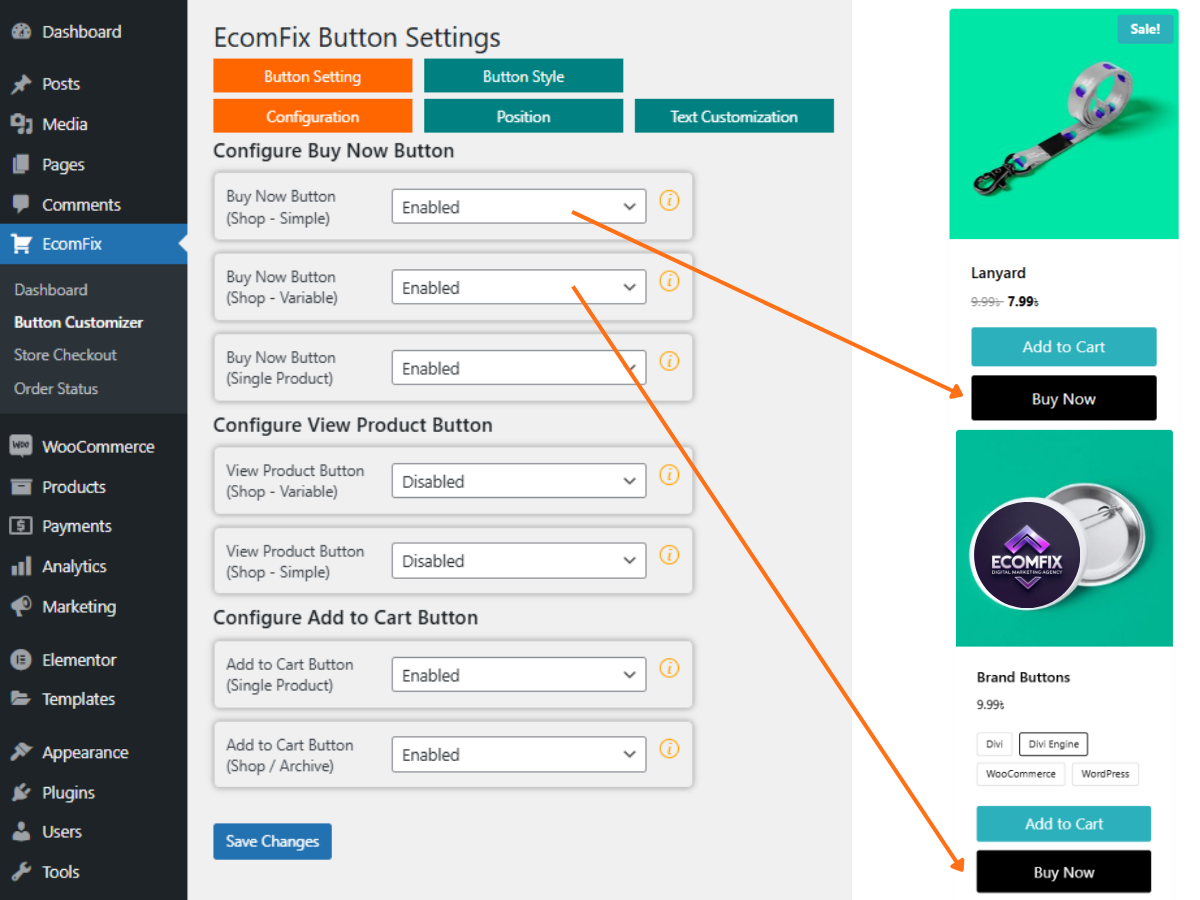Click info icon for View Product Shop Simple
1200x900 pixels.
[x=669, y=555]
